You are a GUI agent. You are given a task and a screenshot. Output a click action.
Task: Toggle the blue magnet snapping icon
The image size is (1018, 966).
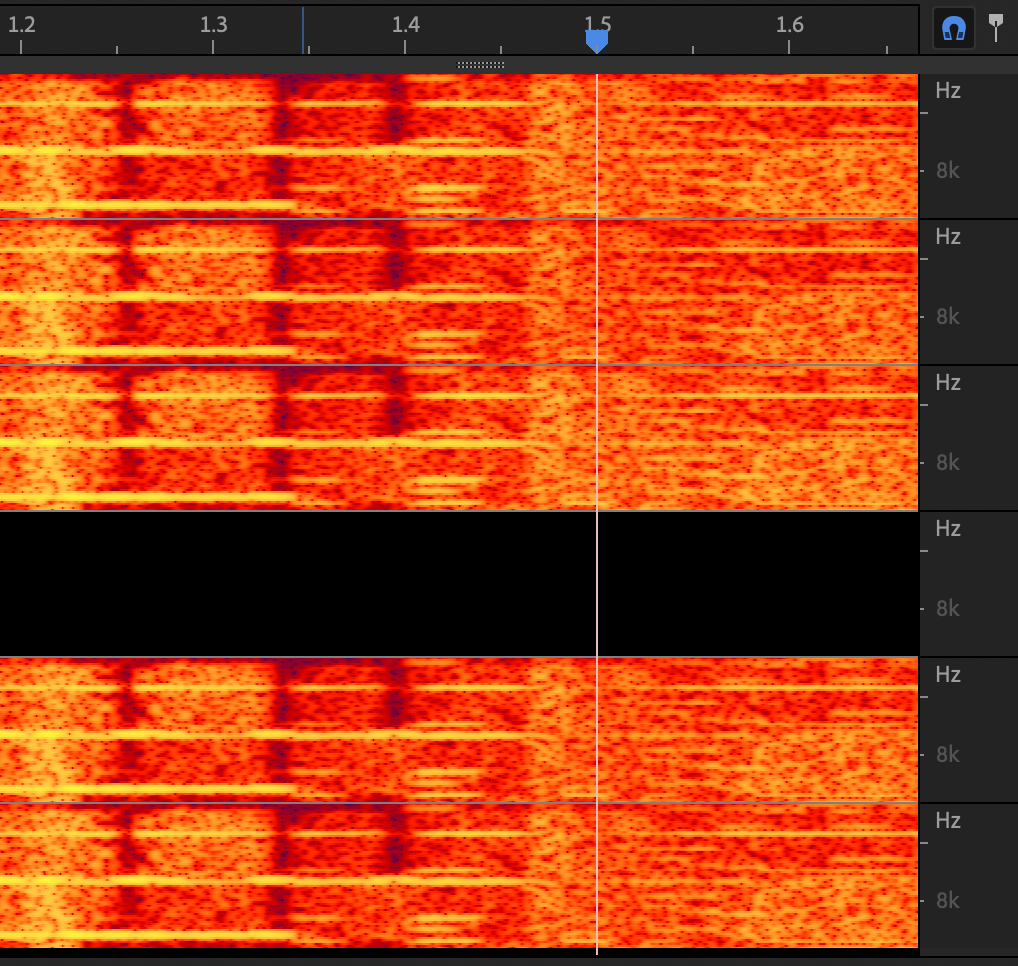[x=954, y=29]
